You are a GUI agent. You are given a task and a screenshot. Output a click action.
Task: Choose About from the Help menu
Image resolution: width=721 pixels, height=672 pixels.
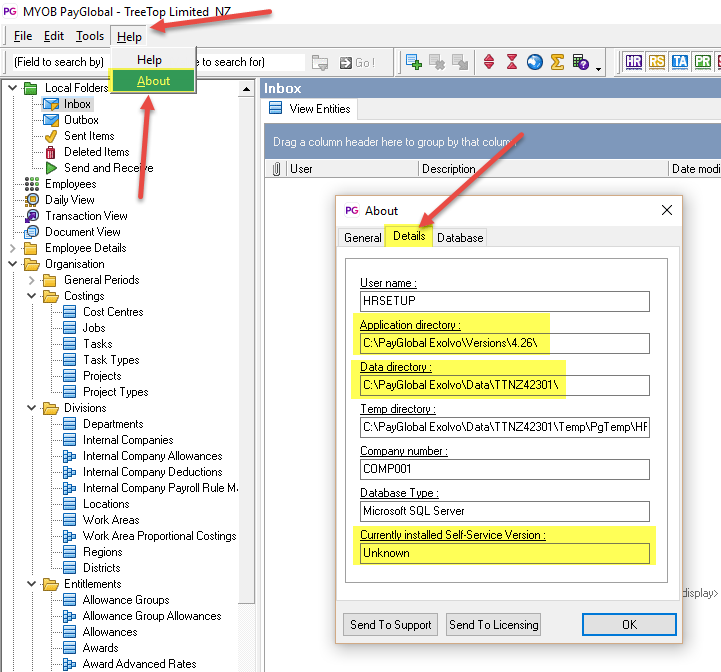[153, 81]
